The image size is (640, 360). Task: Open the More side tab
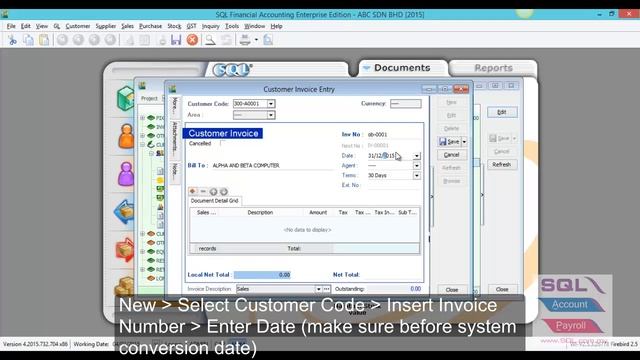tap(175, 106)
